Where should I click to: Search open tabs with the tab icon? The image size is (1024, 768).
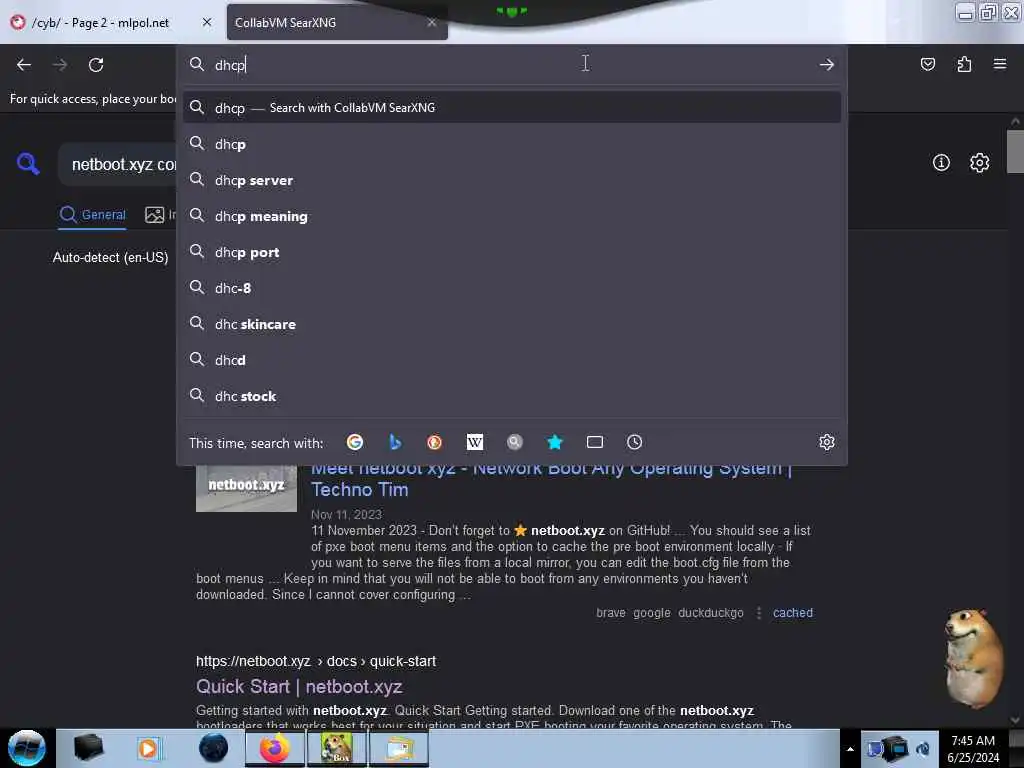pyautogui.click(x=594, y=442)
